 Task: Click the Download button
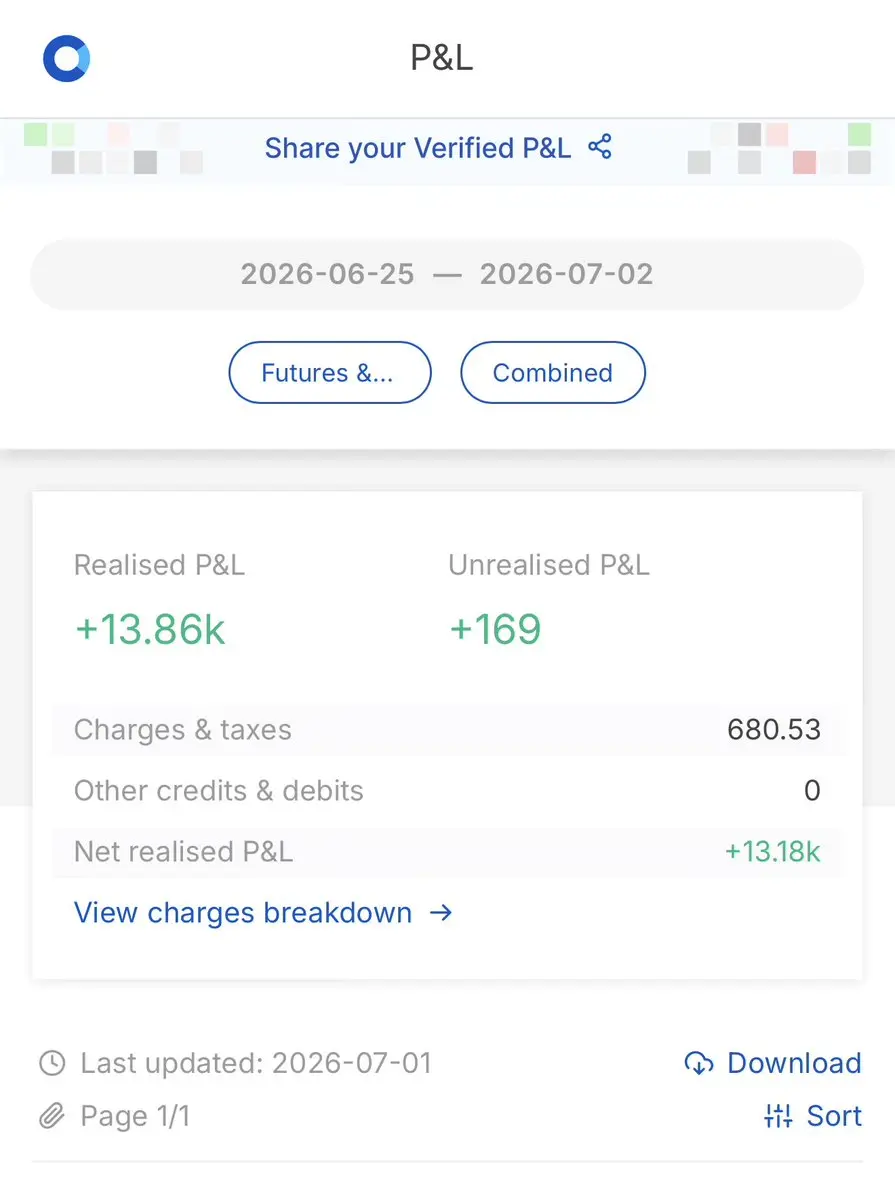(773, 1063)
